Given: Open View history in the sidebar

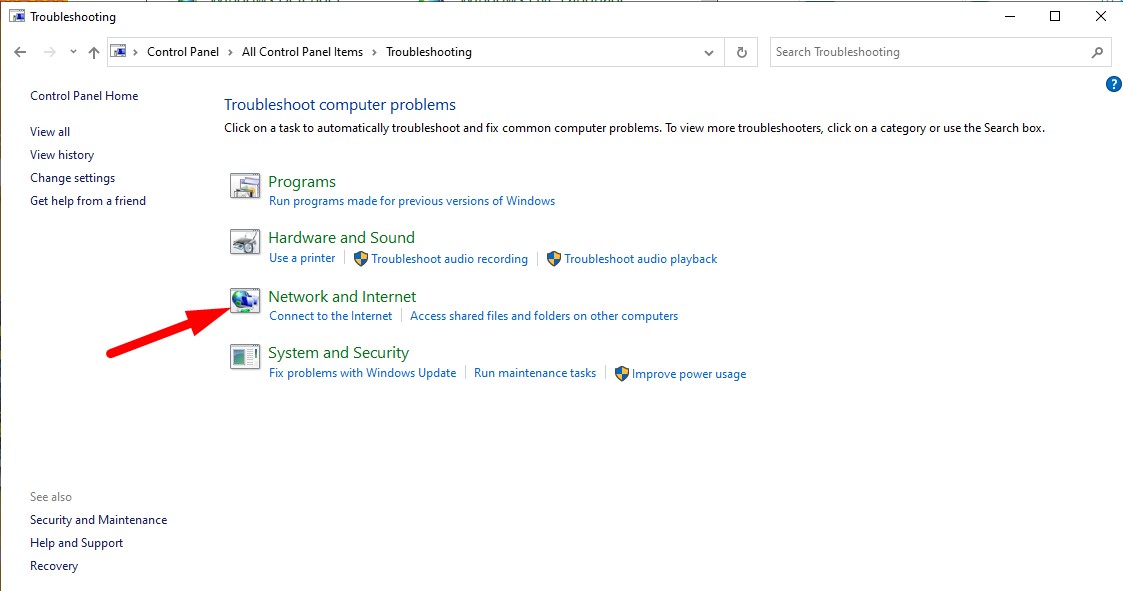Looking at the screenshot, I should (x=62, y=155).
